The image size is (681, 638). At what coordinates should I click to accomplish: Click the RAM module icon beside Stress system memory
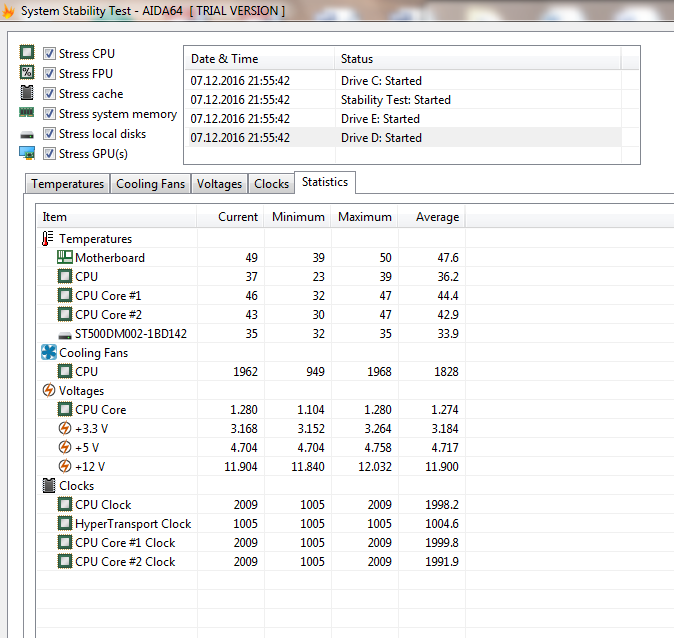click(x=26, y=112)
